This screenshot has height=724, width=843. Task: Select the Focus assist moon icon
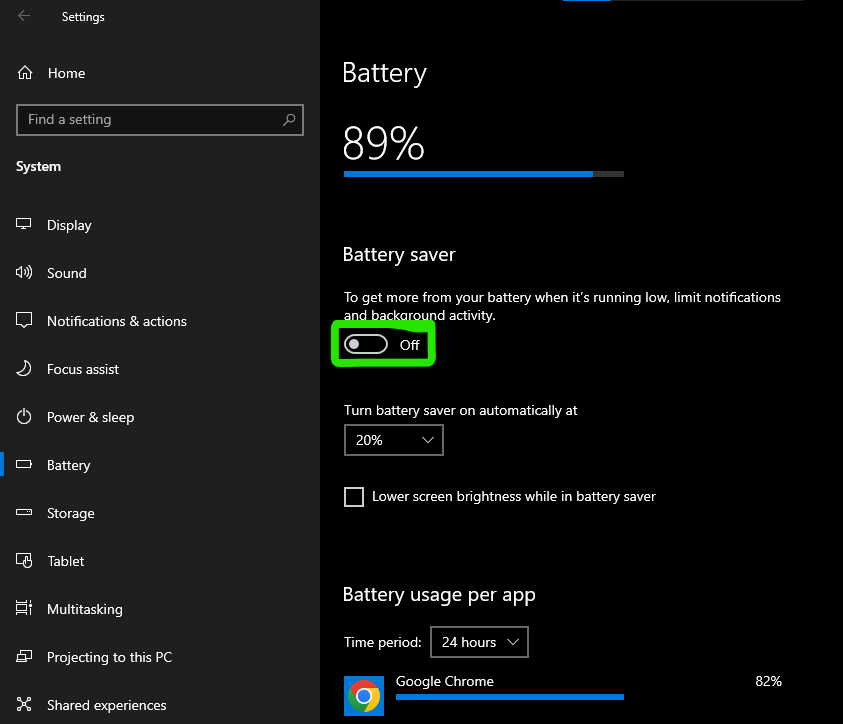click(x=23, y=369)
